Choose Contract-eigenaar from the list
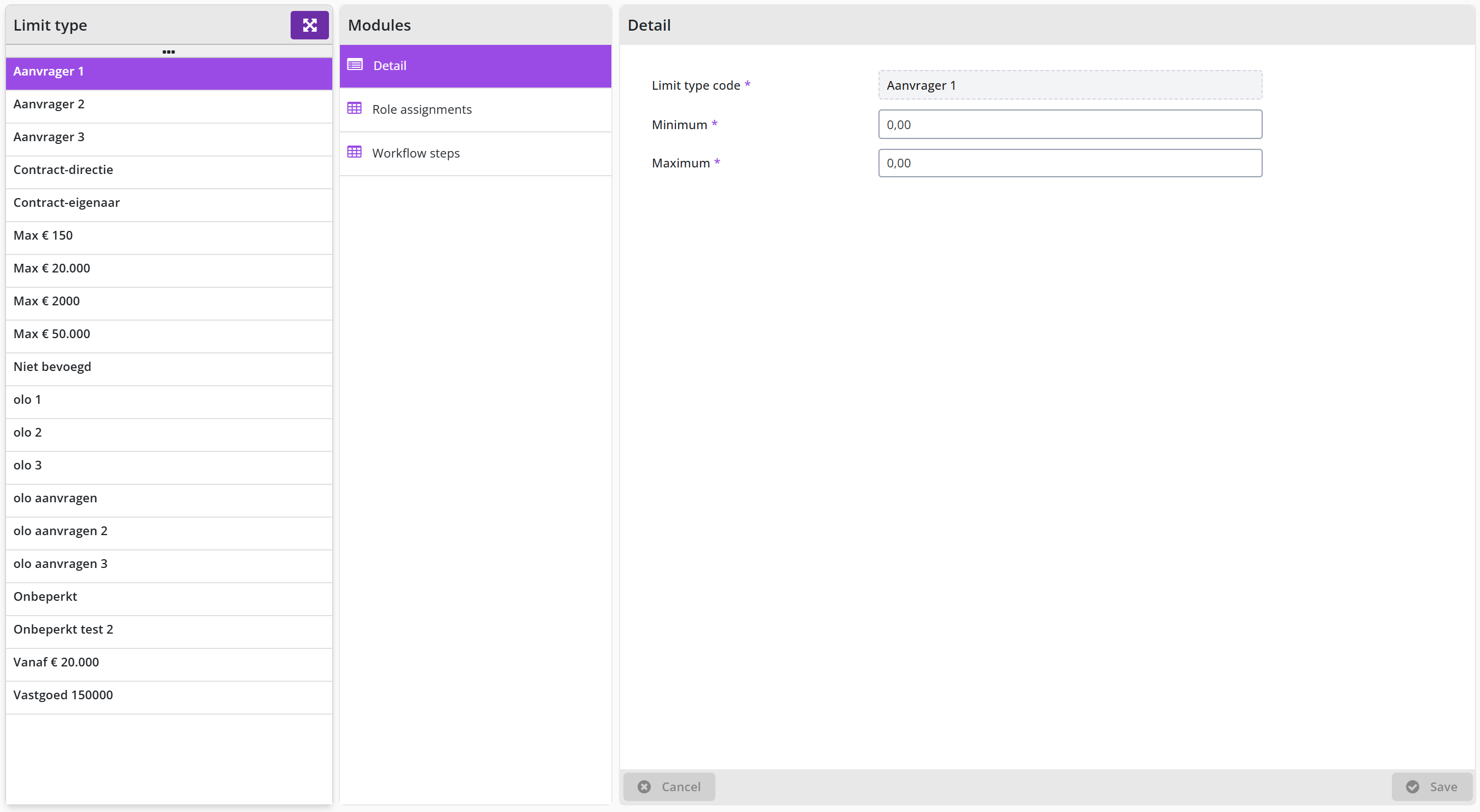The width and height of the screenshot is (1480, 812). 169,204
